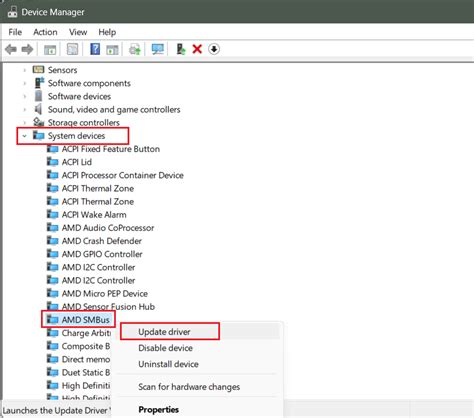The image size is (474, 418).
Task: Expand the Software components category
Action: pyautogui.click(x=24, y=83)
